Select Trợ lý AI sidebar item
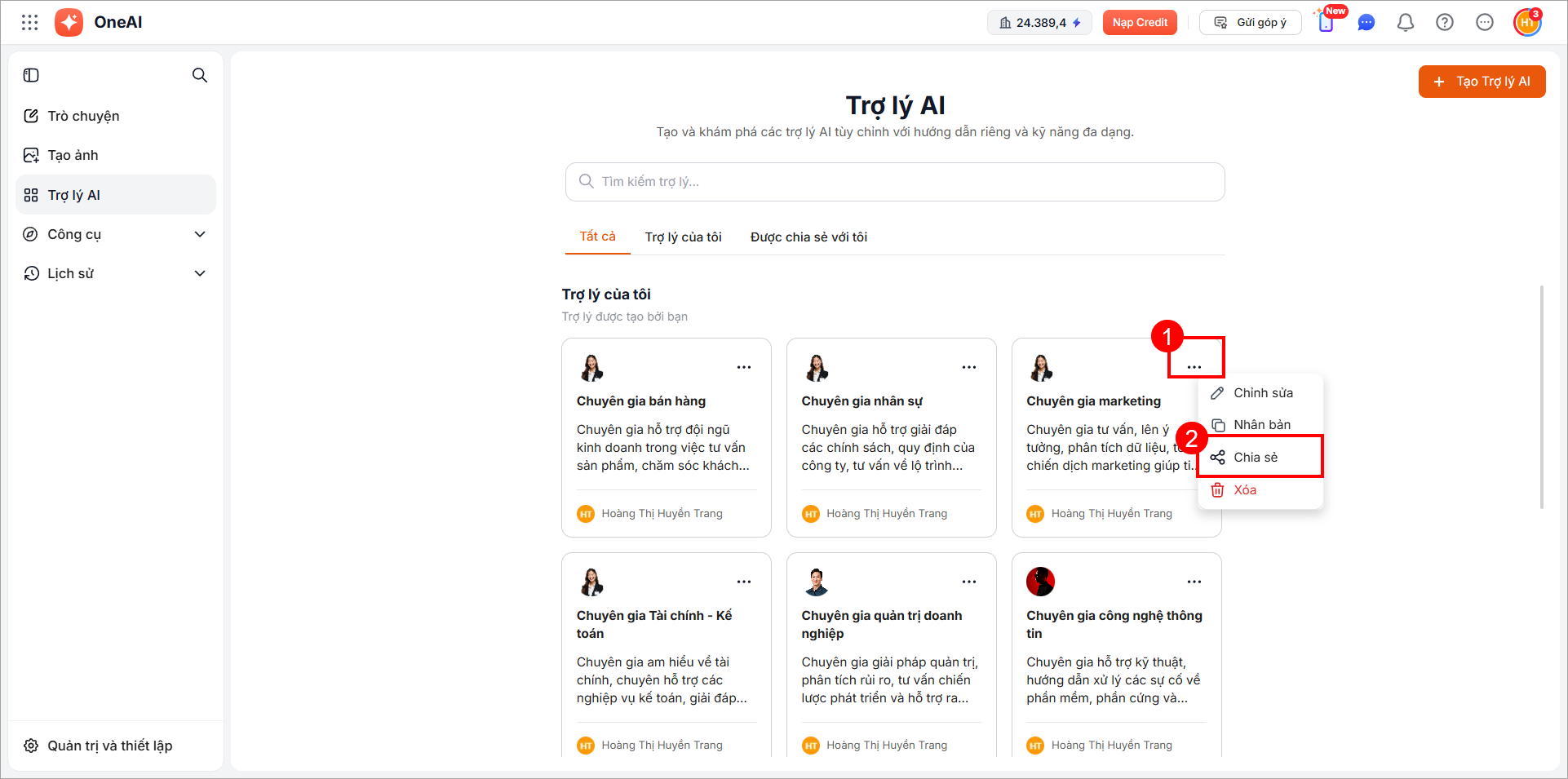This screenshot has width=1568, height=779. [x=116, y=195]
